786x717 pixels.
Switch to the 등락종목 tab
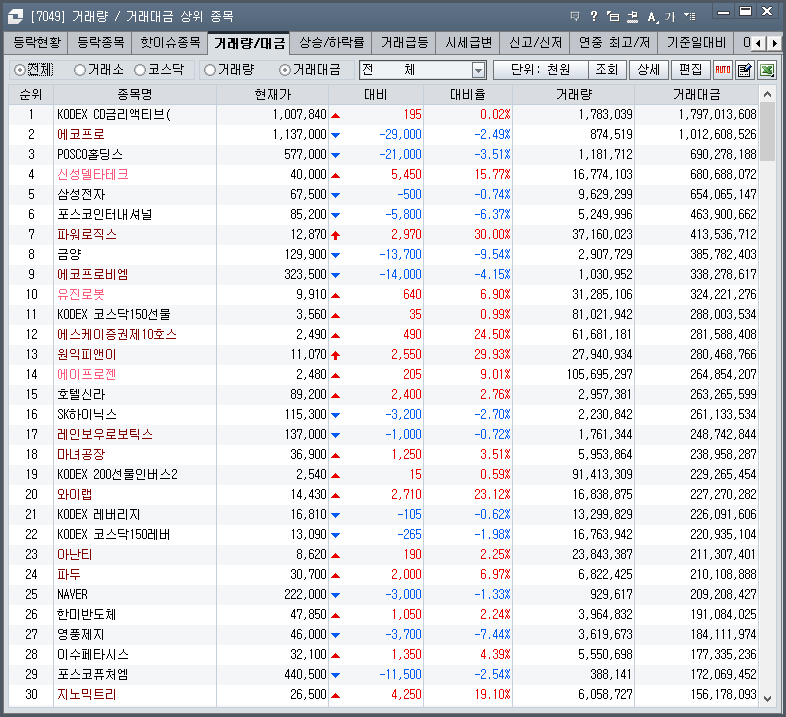point(100,43)
